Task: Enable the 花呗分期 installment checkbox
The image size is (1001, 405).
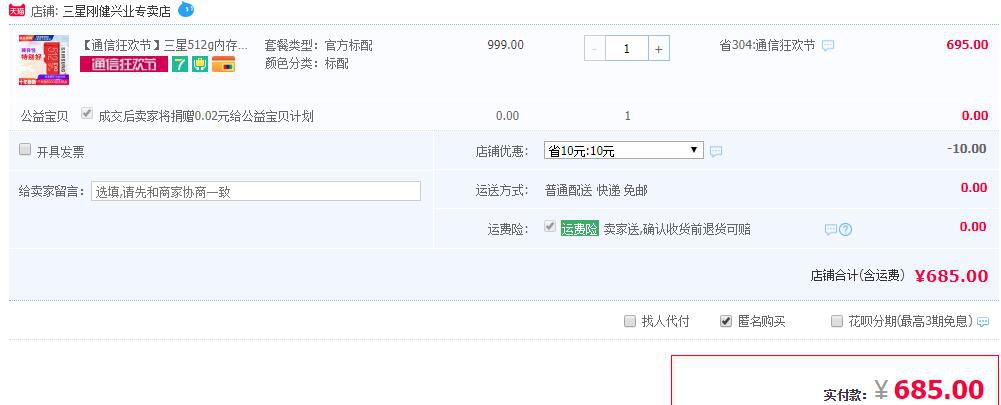Action: pos(837,321)
